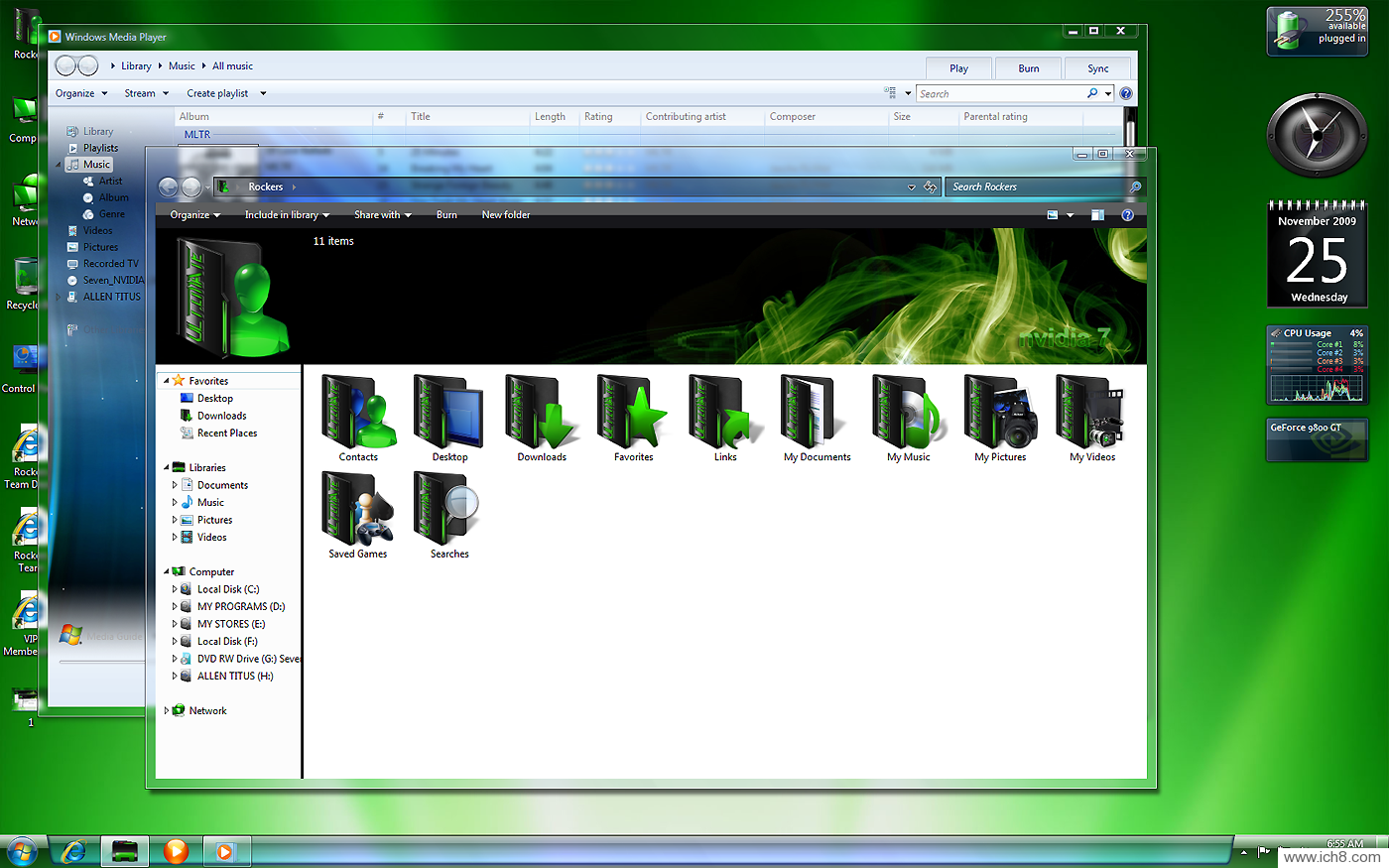
Task: Open the Stream dropdown in Media Player
Action: pyautogui.click(x=146, y=93)
